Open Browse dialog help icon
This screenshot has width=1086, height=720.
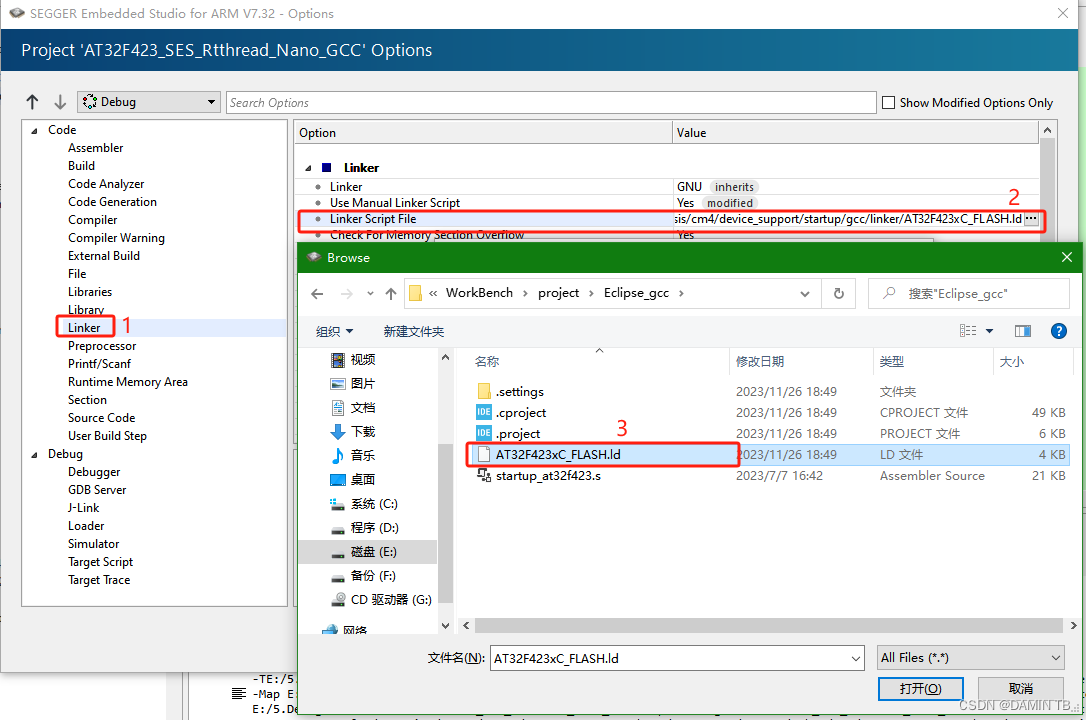tap(1059, 332)
